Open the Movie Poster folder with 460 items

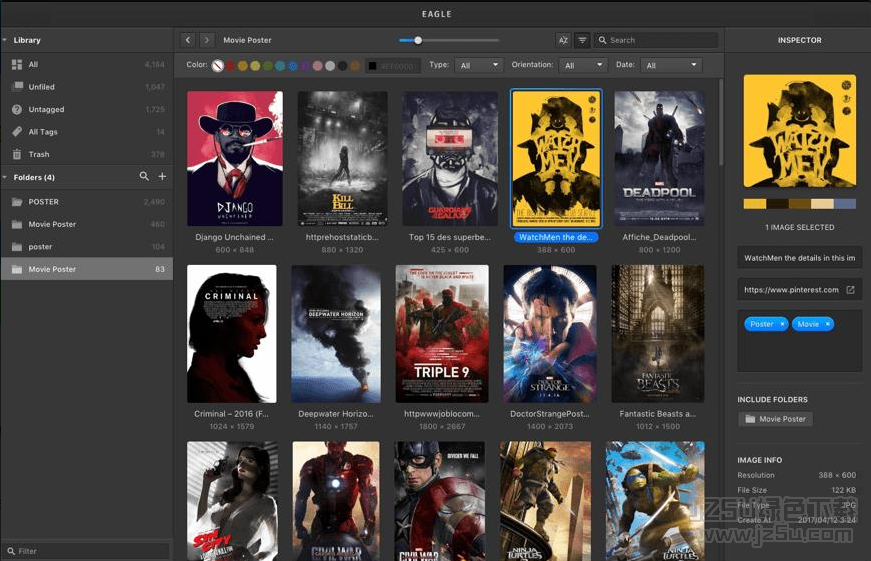pos(87,224)
